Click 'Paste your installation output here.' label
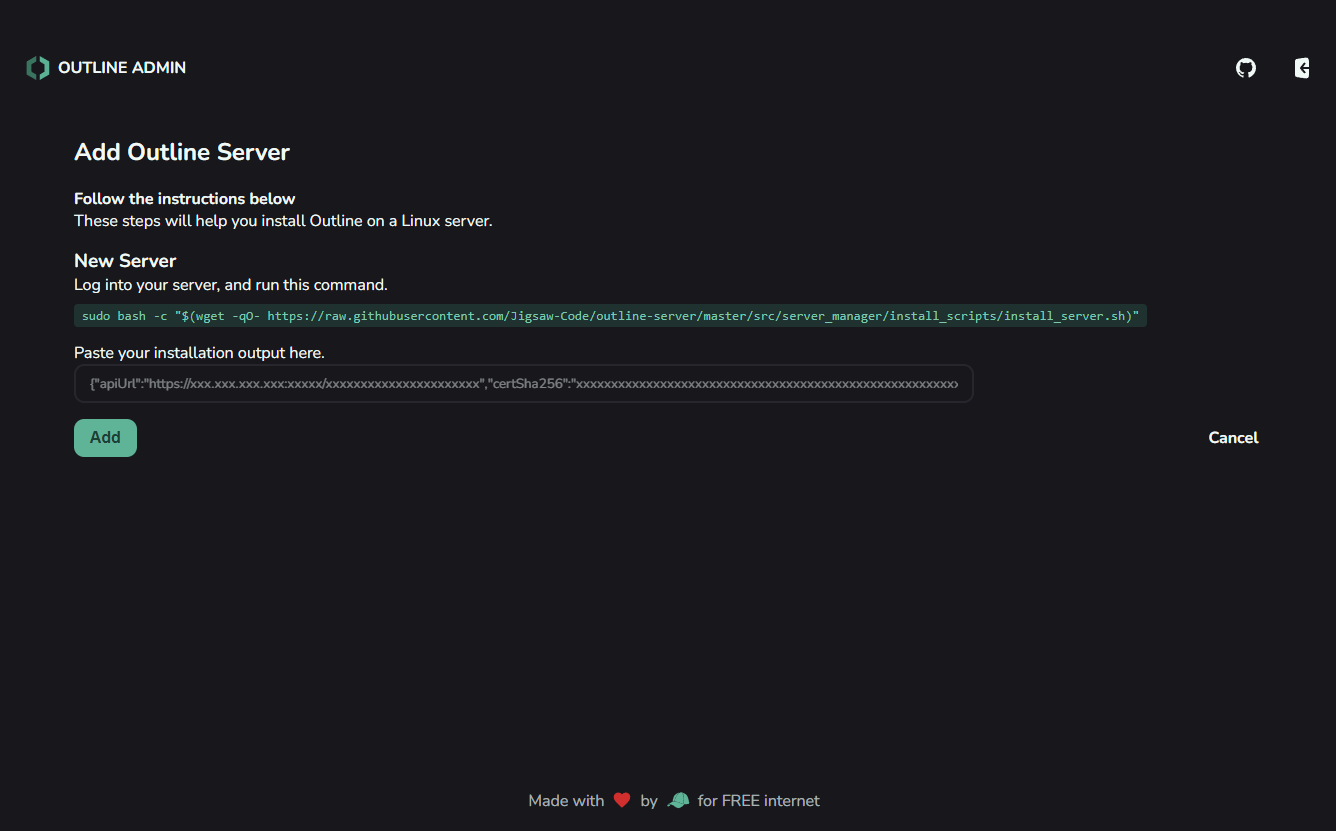Viewport: 1336px width, 831px height. pos(199,353)
